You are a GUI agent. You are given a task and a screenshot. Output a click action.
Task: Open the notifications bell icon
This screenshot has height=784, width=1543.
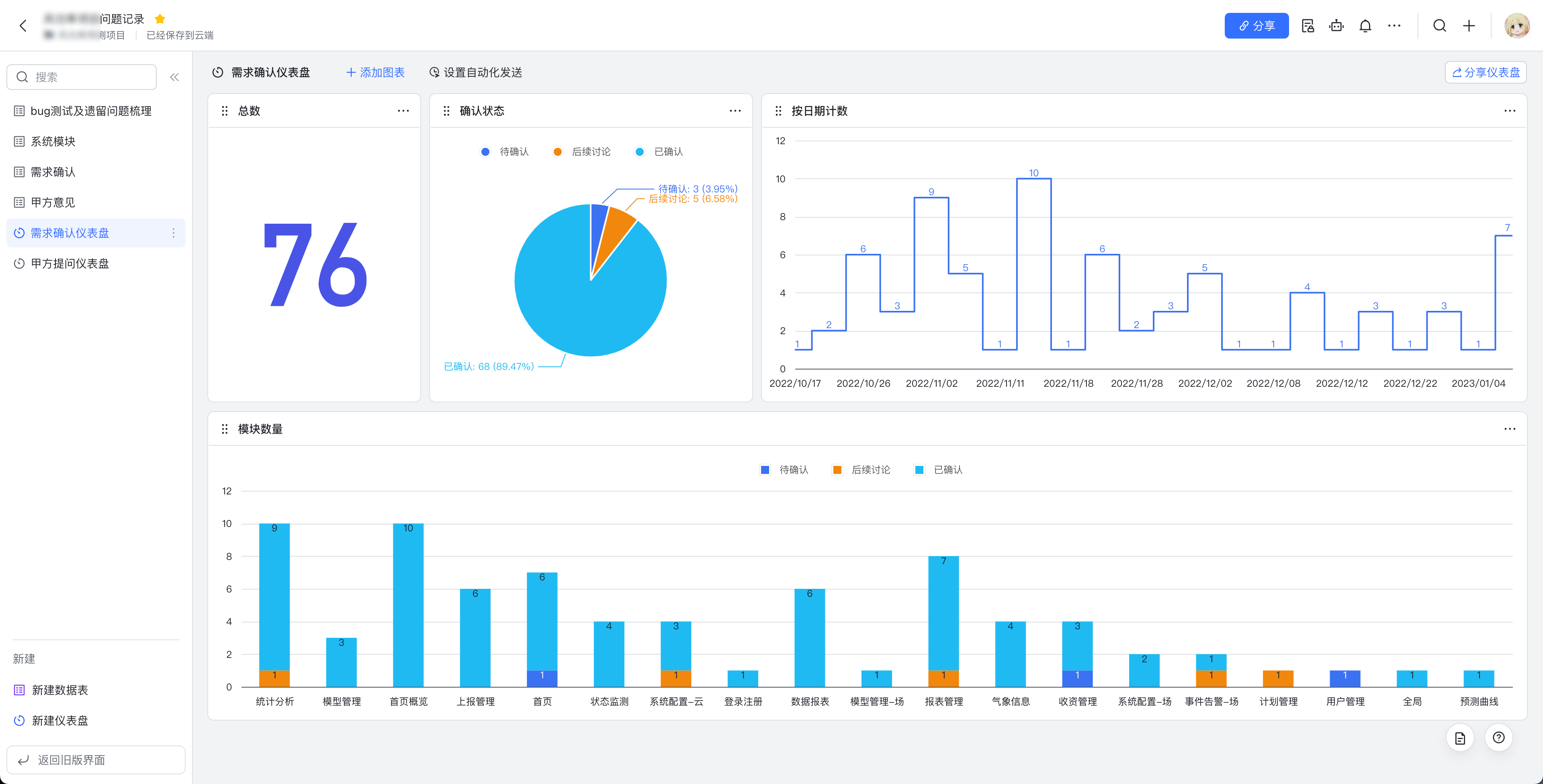point(1365,26)
